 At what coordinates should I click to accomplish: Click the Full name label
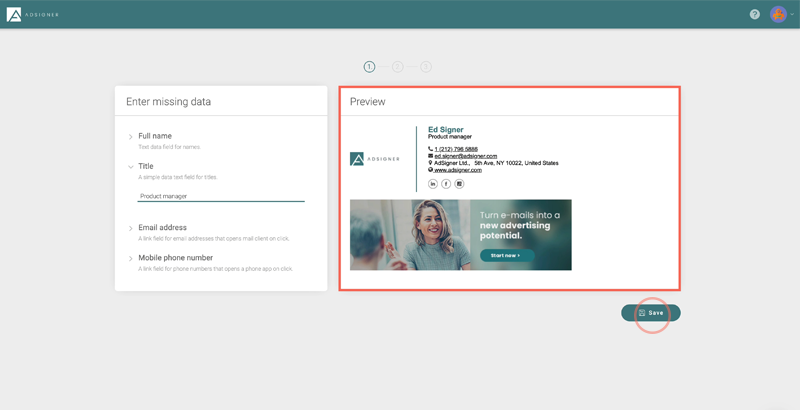pos(155,136)
